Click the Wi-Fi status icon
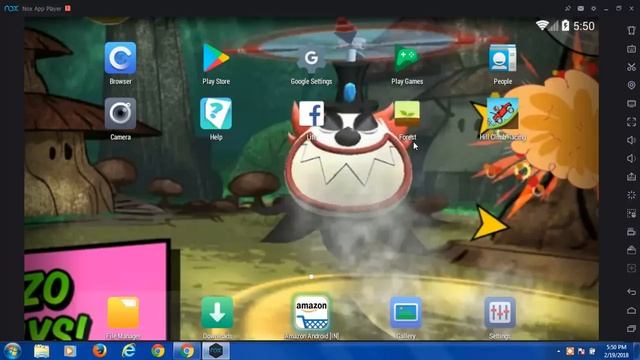The width and height of the screenshot is (640, 360). point(542,26)
